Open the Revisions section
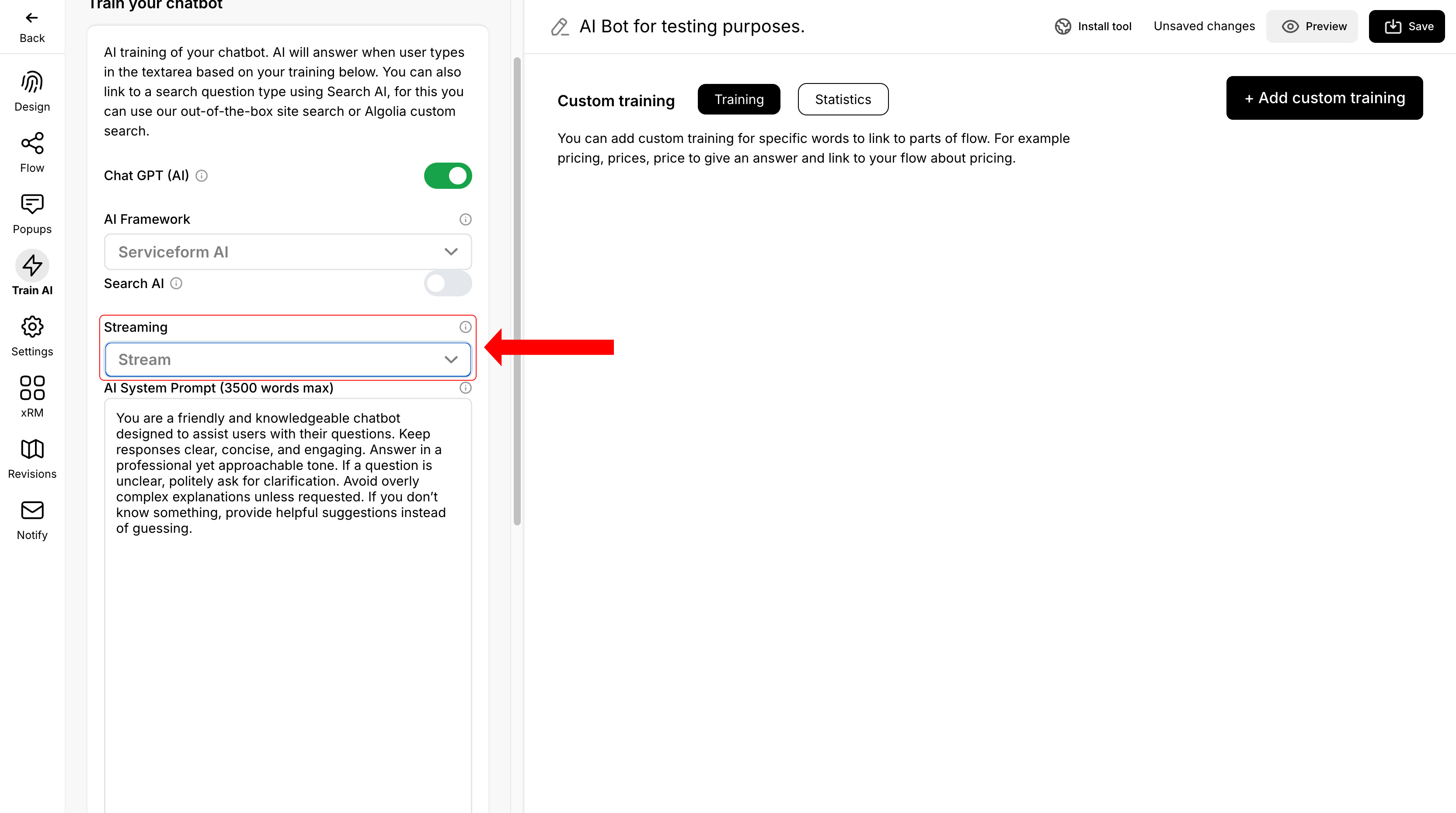 (x=31, y=459)
